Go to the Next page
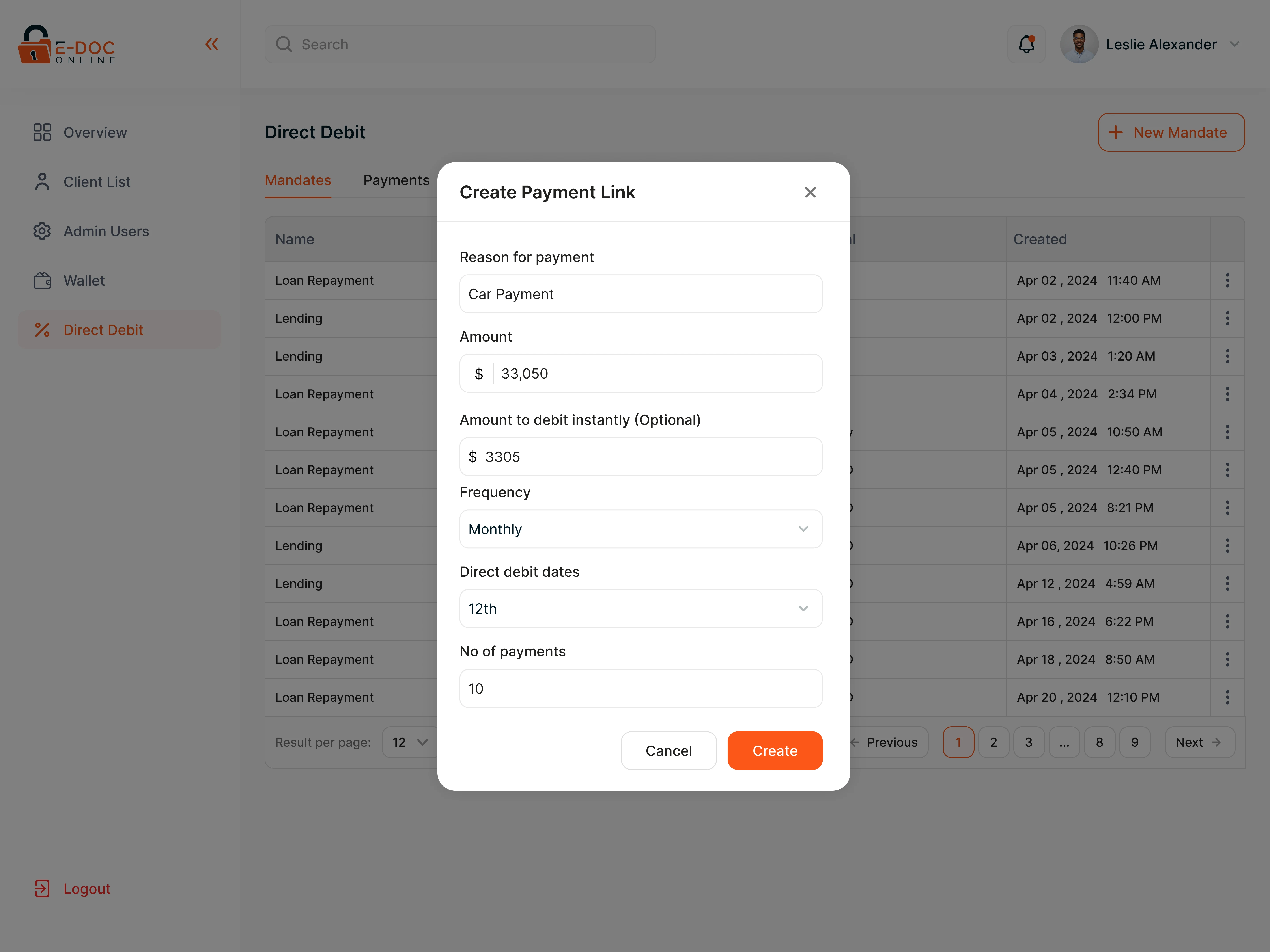Image resolution: width=1270 pixels, height=952 pixels. pos(1200,743)
